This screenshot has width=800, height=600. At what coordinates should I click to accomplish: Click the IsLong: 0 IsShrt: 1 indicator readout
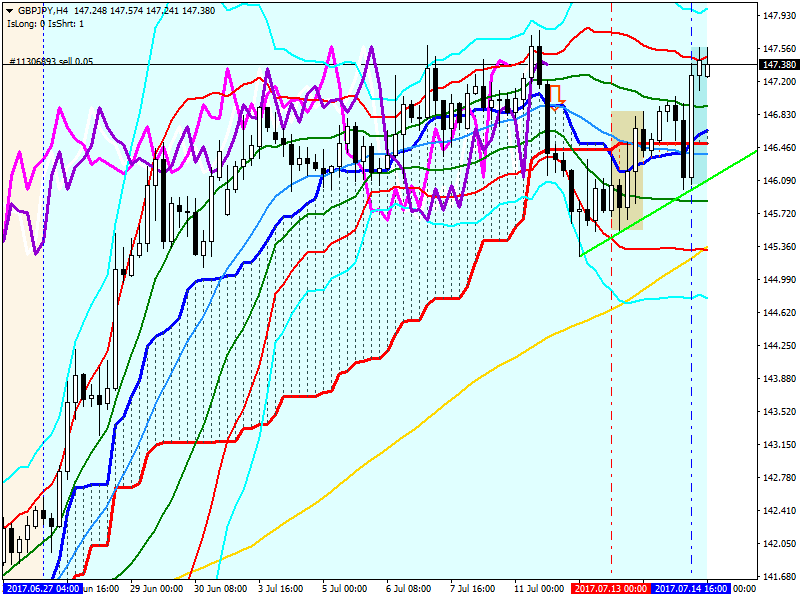coord(45,24)
